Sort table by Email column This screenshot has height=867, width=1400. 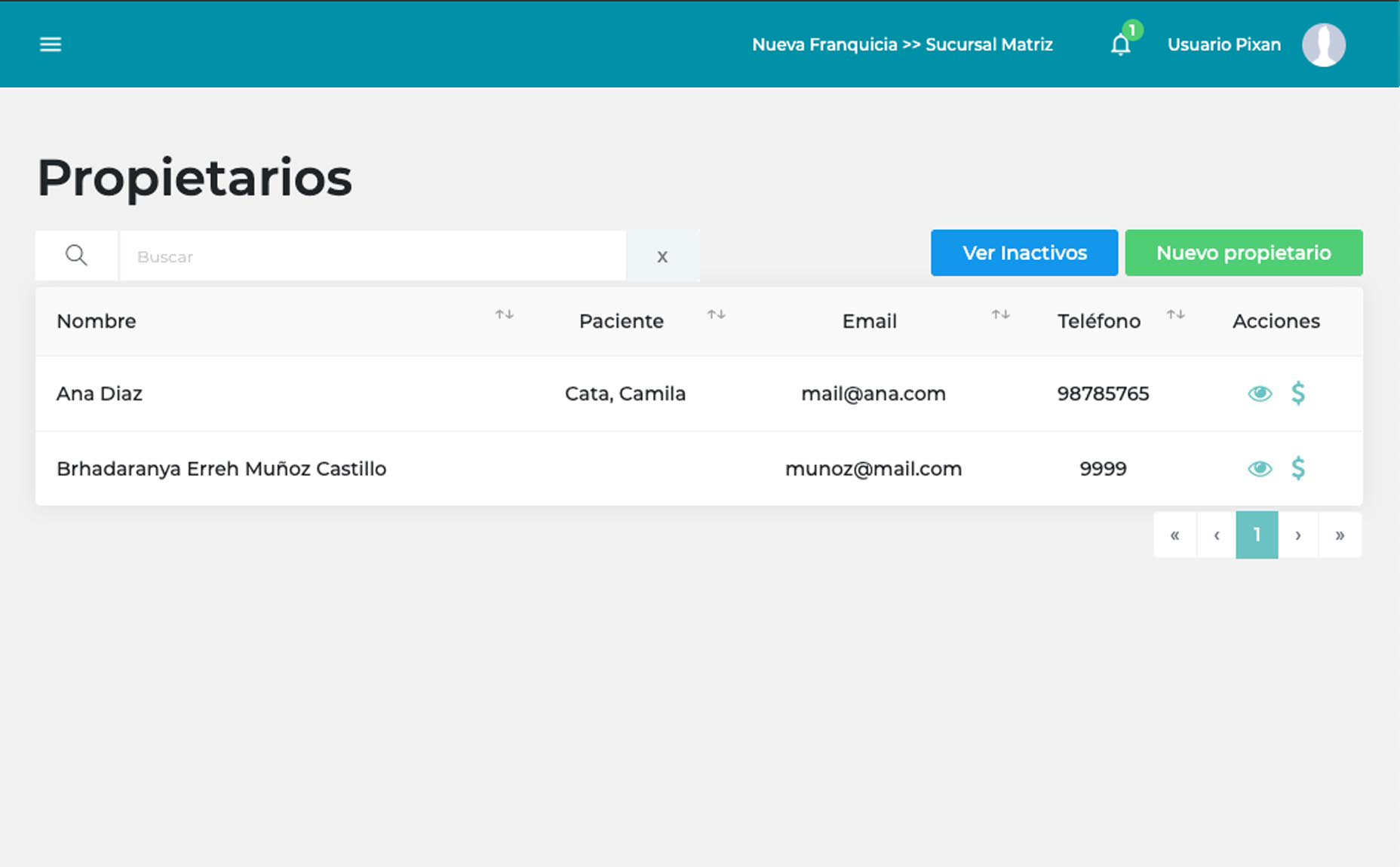tap(1000, 314)
